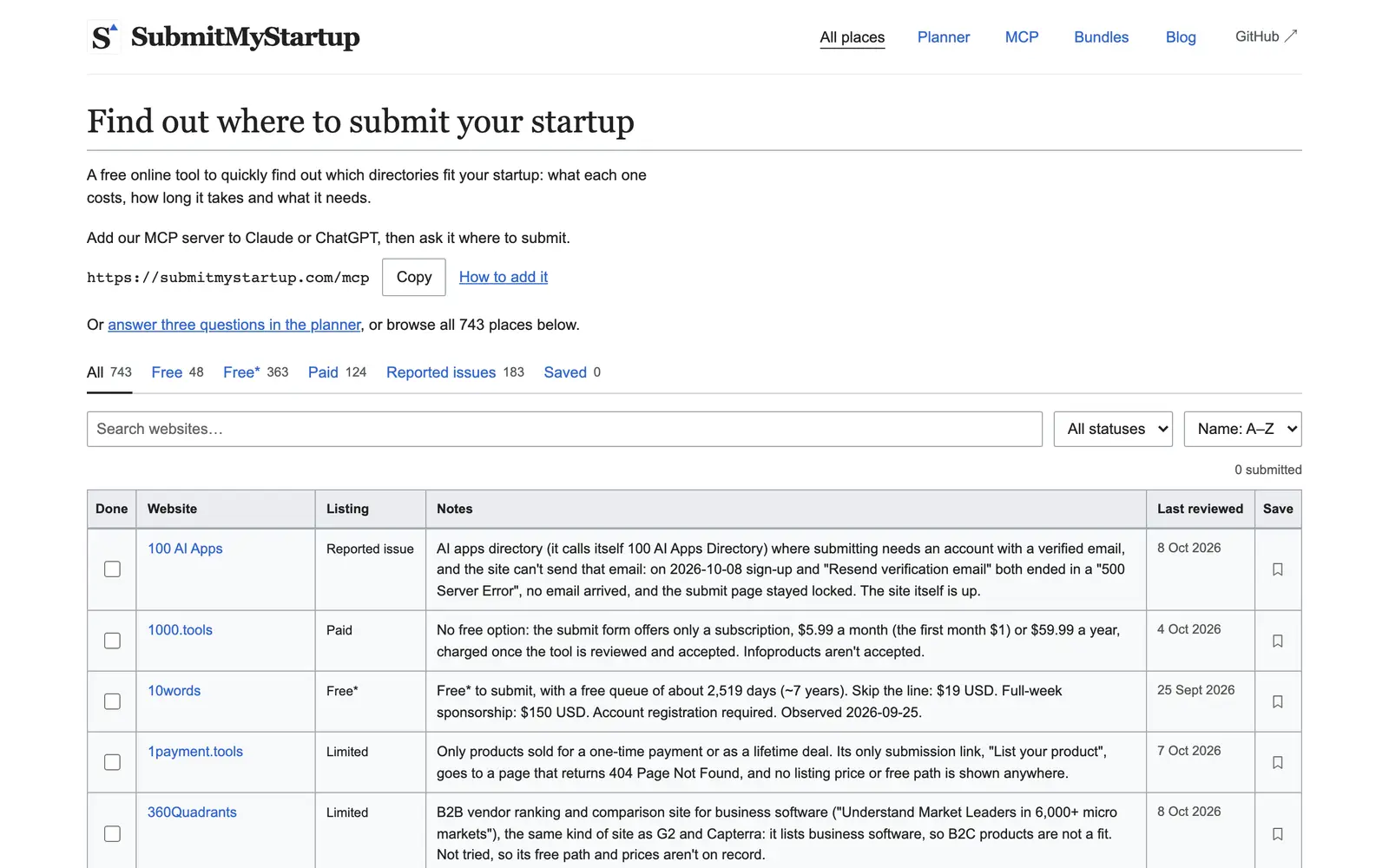The width and height of the screenshot is (1389, 868).
Task: Switch to the Free 48 tab
Action: [177, 372]
